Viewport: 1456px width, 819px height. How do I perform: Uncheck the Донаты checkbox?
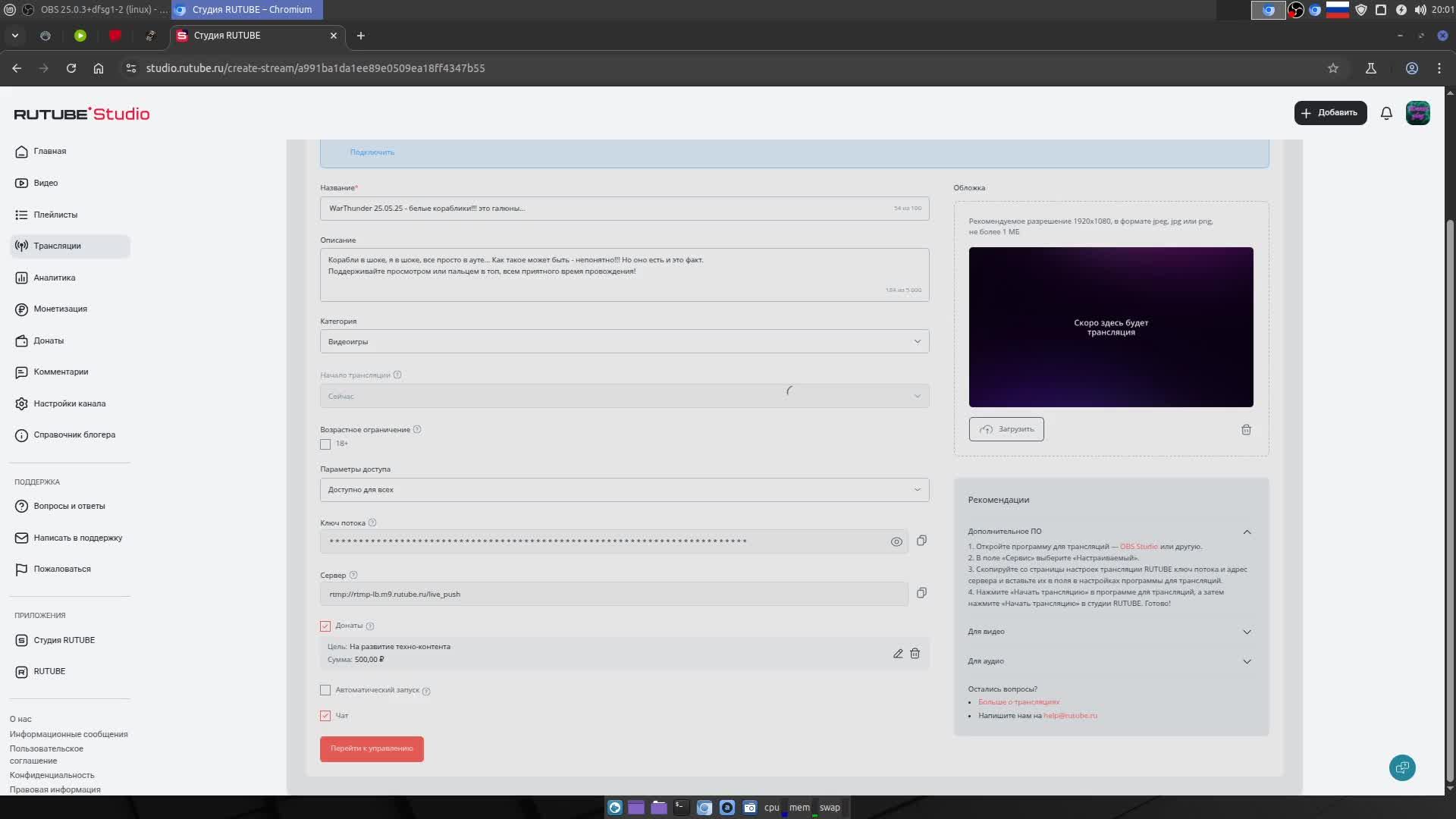325,626
